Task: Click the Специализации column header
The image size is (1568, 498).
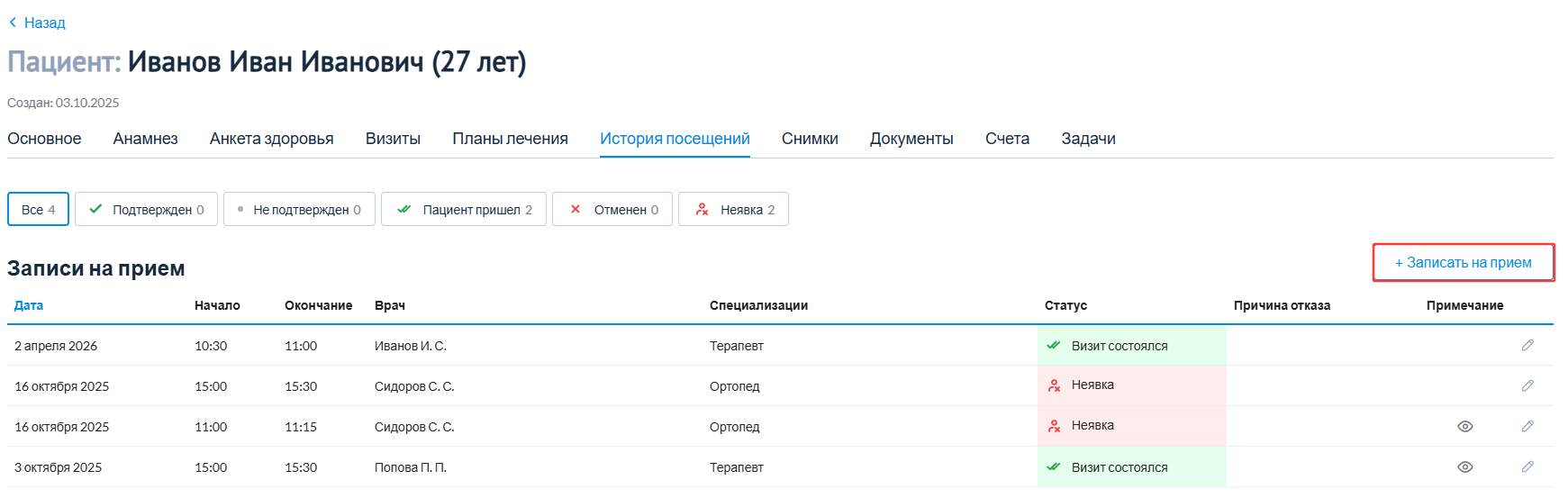Action: click(758, 305)
